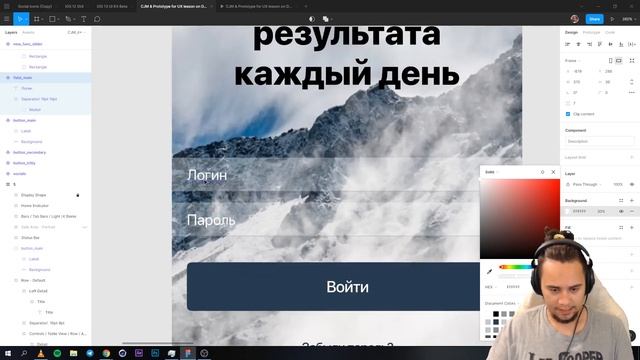This screenshot has width=640, height=360.
Task: Switch to the Design tab
Action: pyautogui.click(x=571, y=32)
